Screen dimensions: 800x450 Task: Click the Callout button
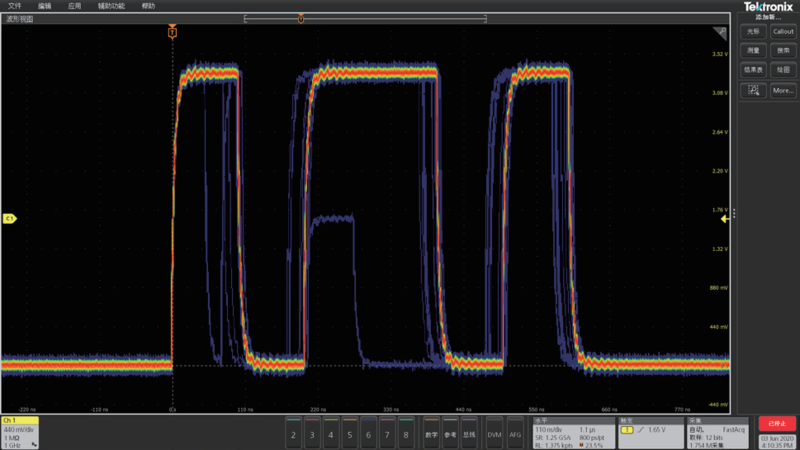click(x=783, y=31)
